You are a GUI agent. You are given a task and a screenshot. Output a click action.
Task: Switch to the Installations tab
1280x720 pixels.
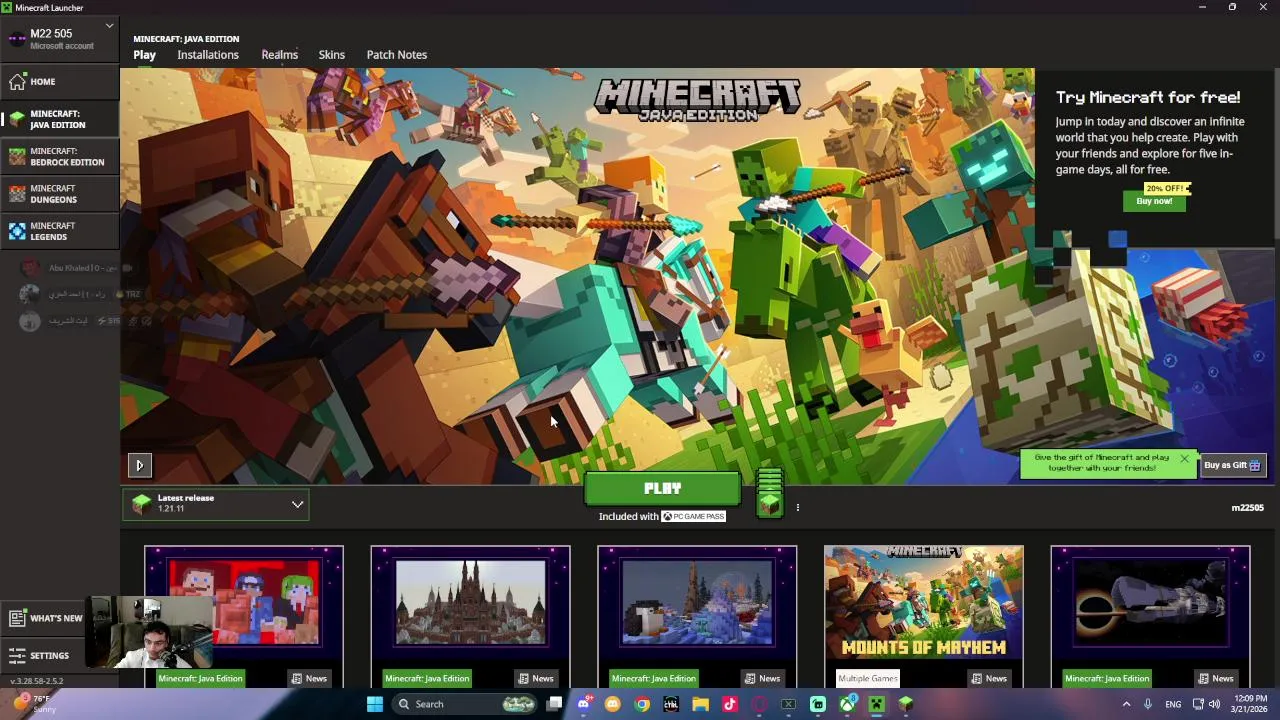[x=208, y=55]
